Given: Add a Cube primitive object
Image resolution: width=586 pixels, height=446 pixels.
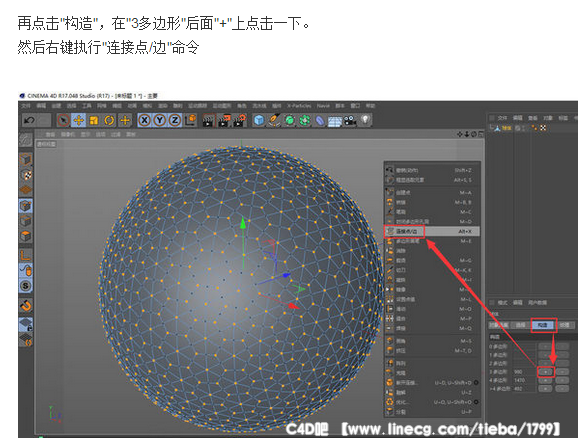Looking at the screenshot, I should click(259, 120).
